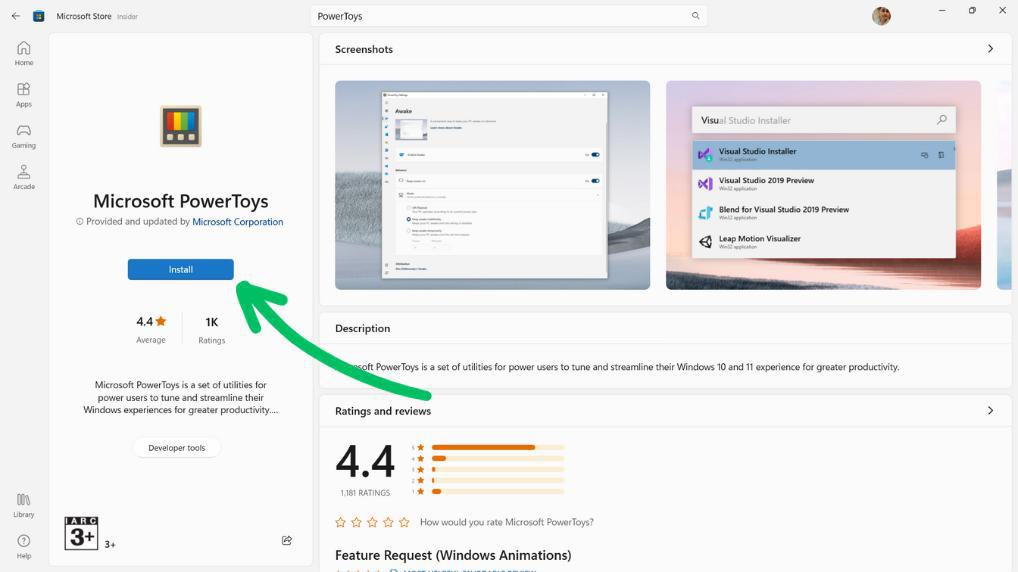Click the 5-star rating bar
This screenshot has width=1018, height=572.
[x=498, y=447]
